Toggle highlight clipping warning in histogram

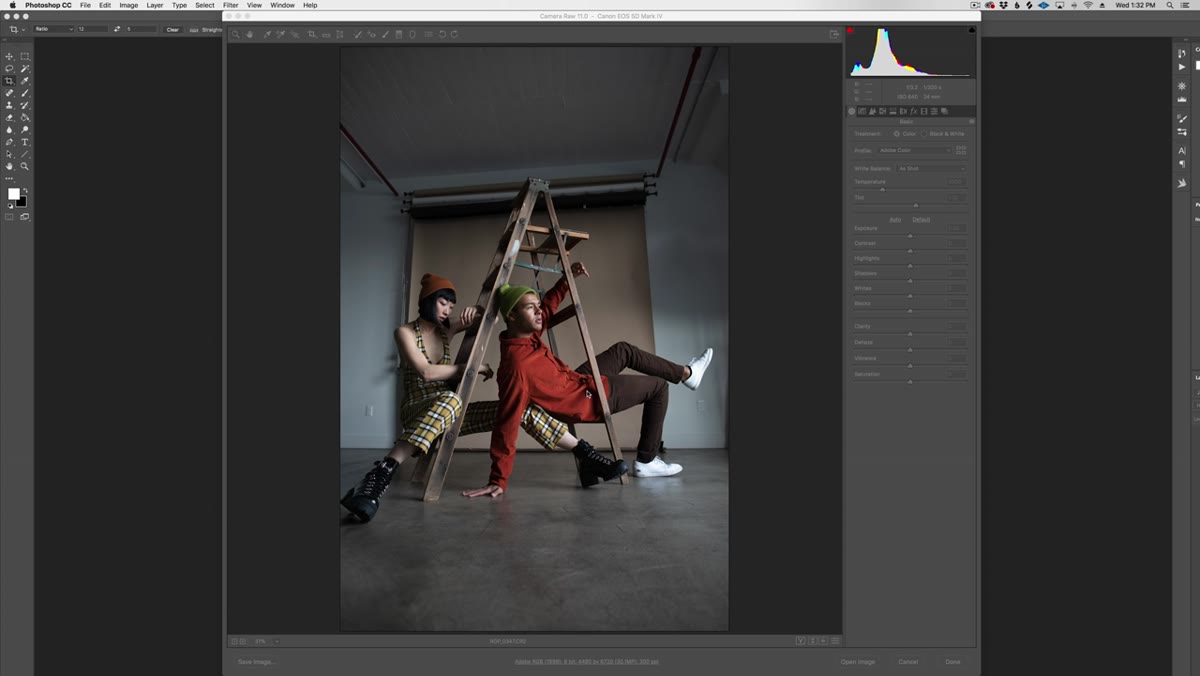coord(972,30)
